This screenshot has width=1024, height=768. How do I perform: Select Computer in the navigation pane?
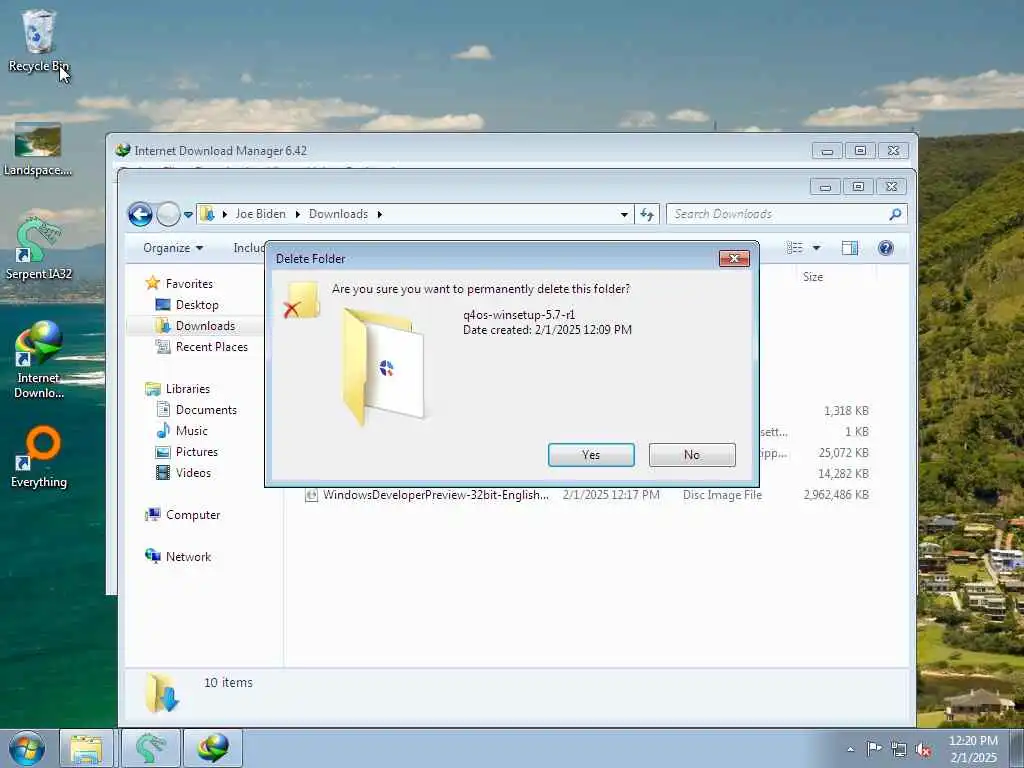[193, 515]
